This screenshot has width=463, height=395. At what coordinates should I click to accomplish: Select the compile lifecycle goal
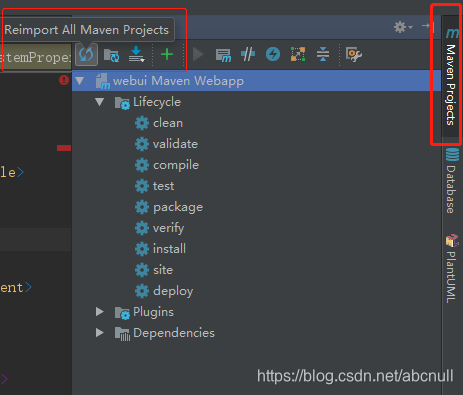click(167, 165)
